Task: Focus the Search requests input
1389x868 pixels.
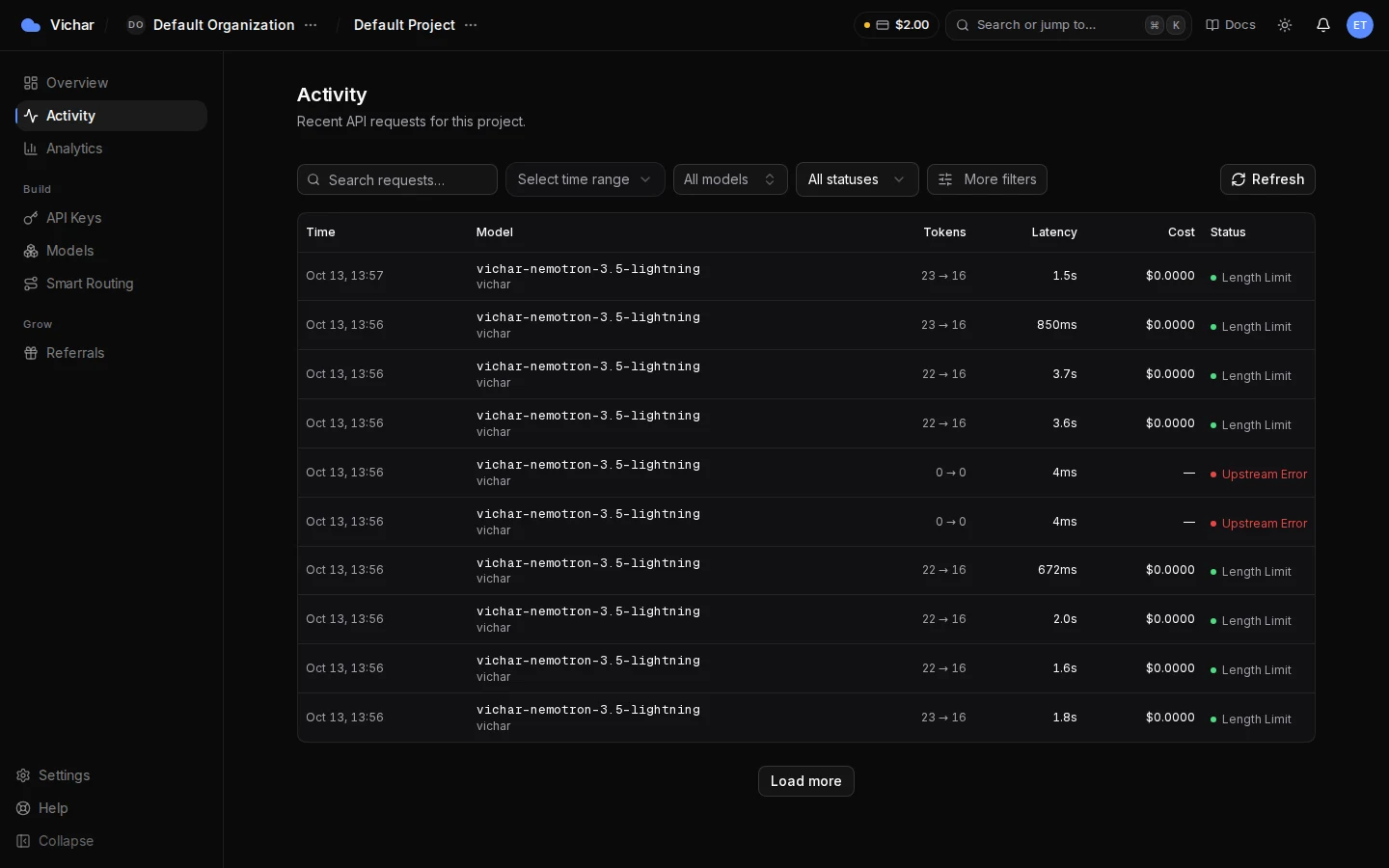Action: (397, 179)
